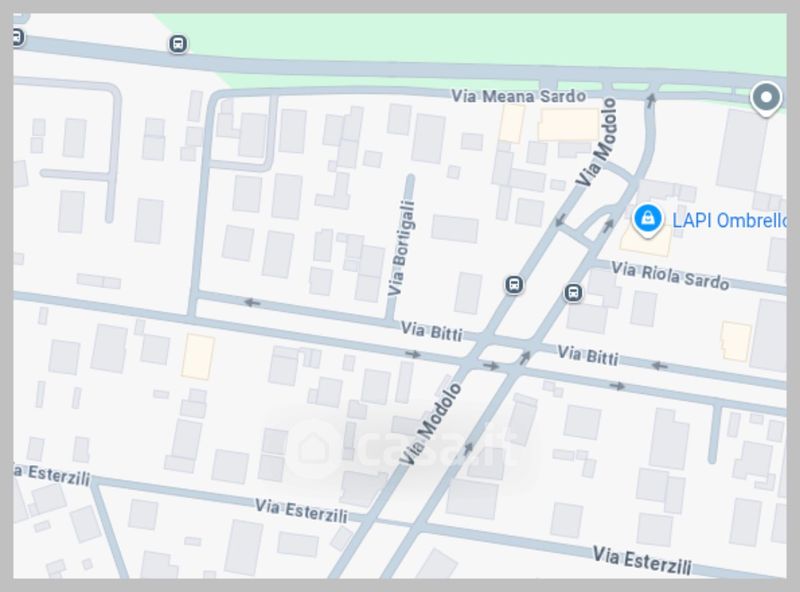Click the Via Esterzili label at bottom right
The width and height of the screenshot is (800, 592).
pyautogui.click(x=642, y=560)
